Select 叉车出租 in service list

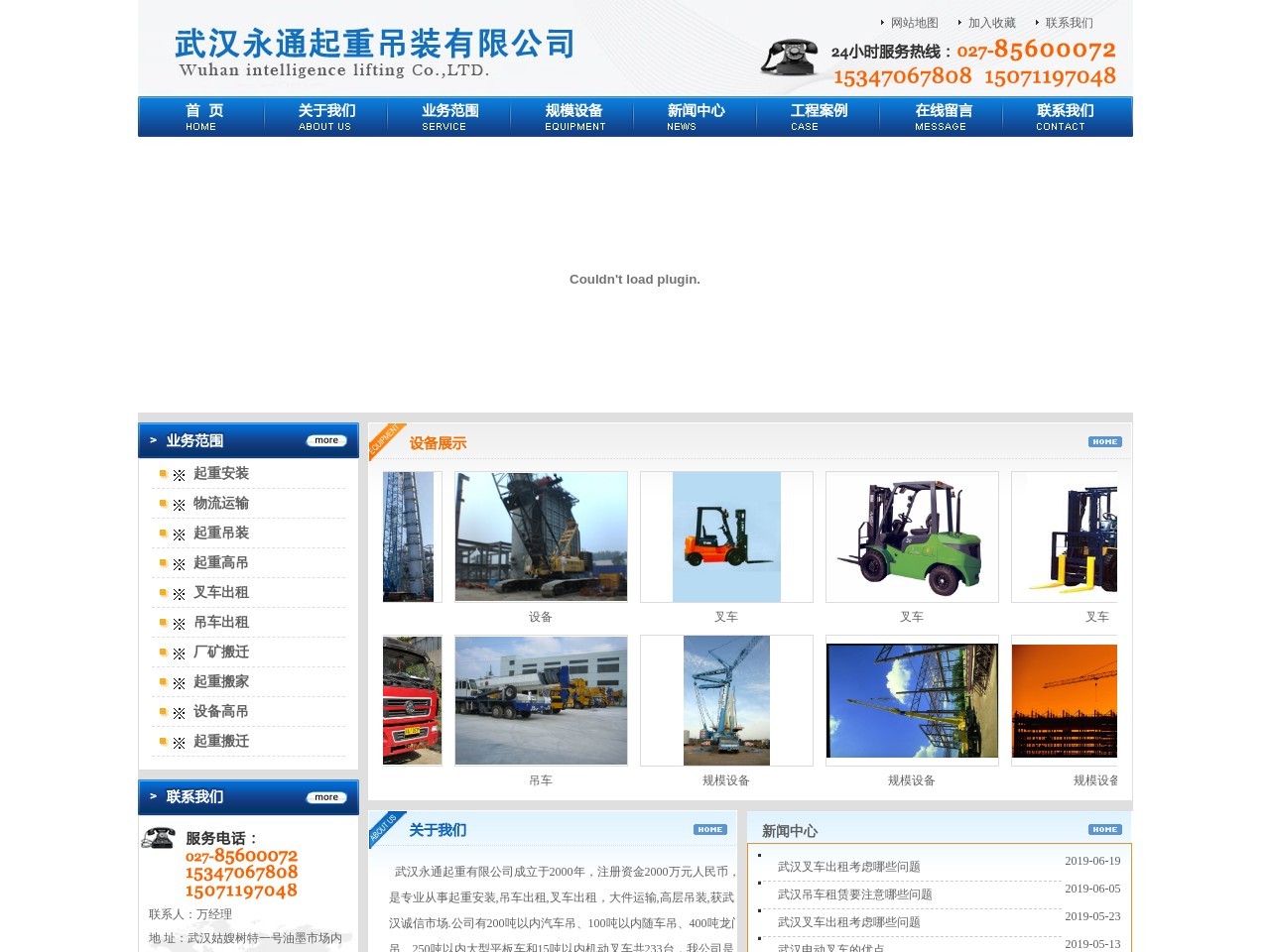pos(220,592)
